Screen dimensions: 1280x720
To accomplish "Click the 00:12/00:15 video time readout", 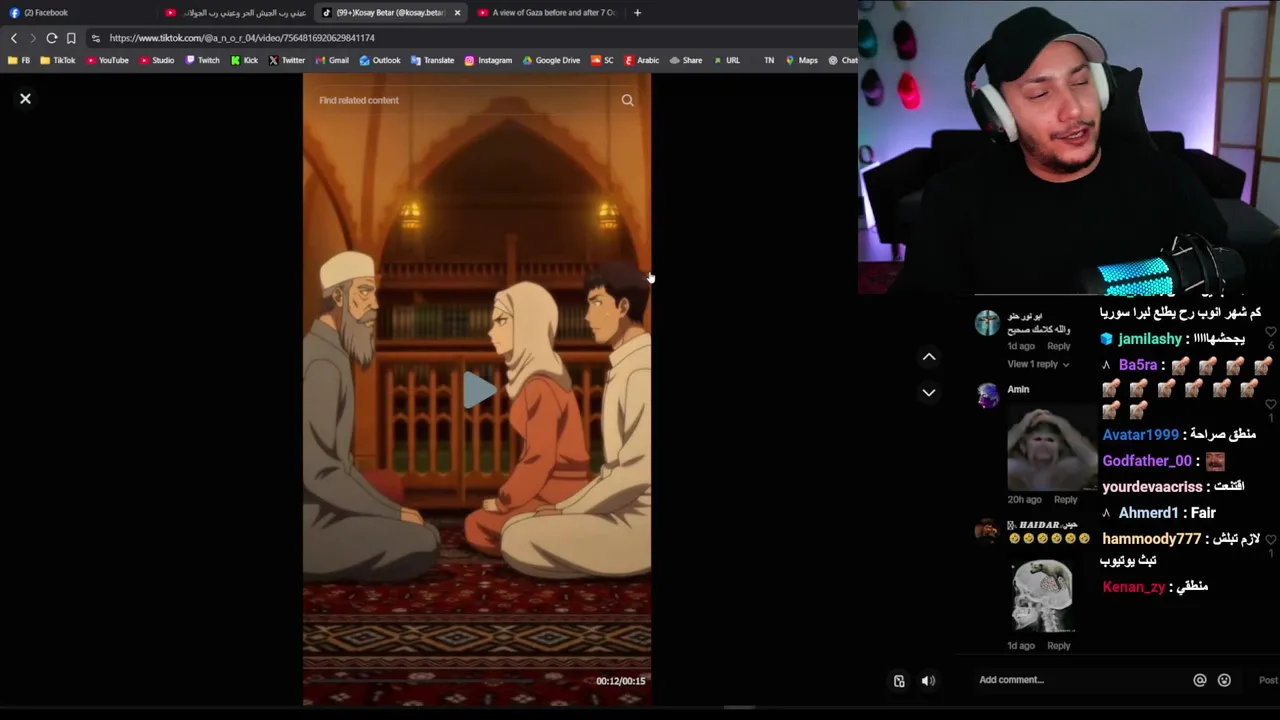I will (x=621, y=681).
